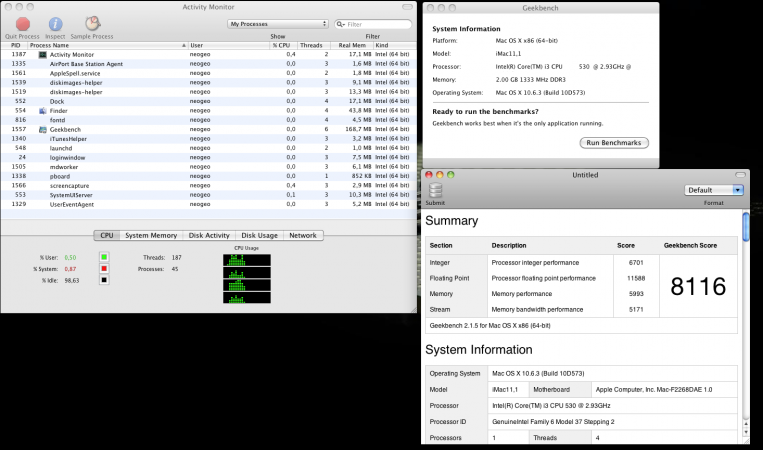The image size is (763, 450).
Task: Click the Untitled window vertical scrollbar thumb
Action: [745, 226]
